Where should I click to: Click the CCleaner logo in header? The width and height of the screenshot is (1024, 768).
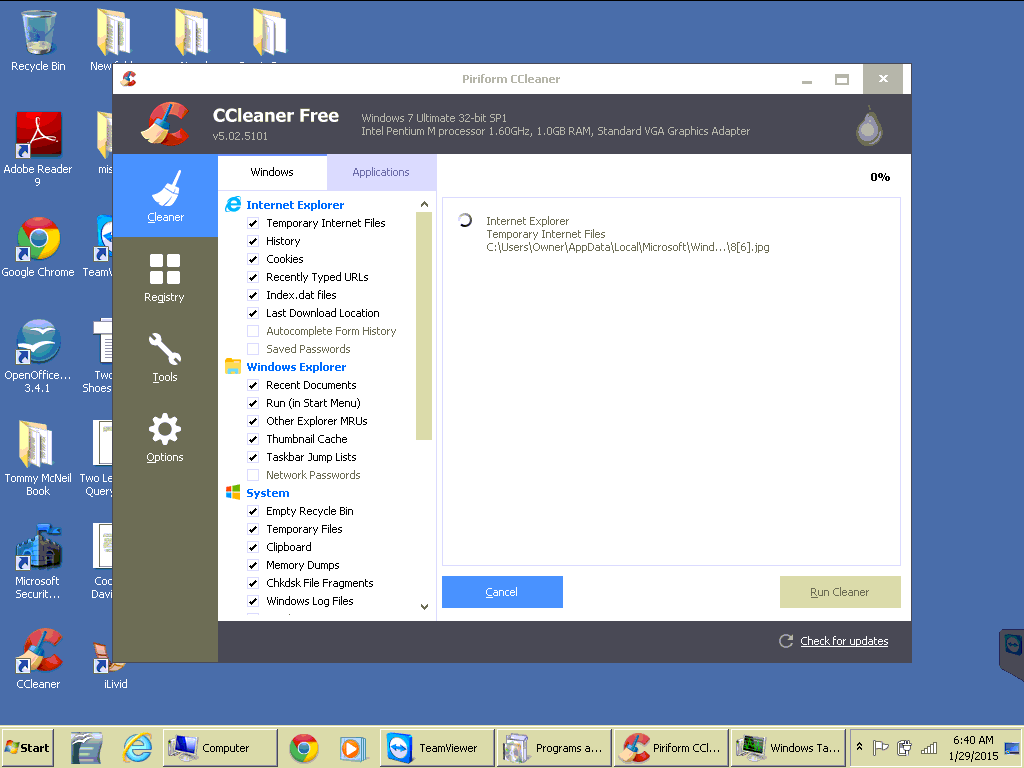[165, 123]
